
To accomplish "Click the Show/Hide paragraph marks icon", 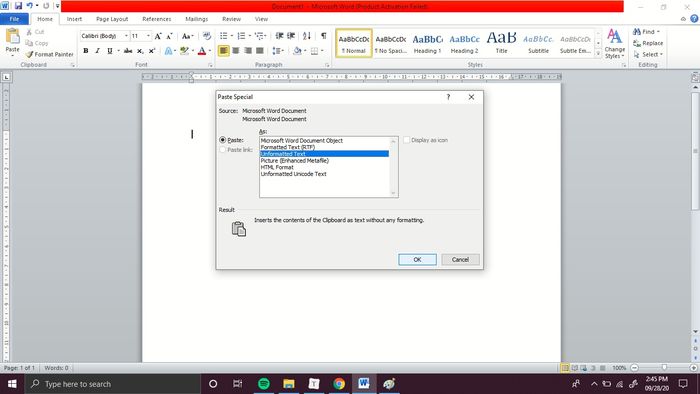I will (323, 36).
